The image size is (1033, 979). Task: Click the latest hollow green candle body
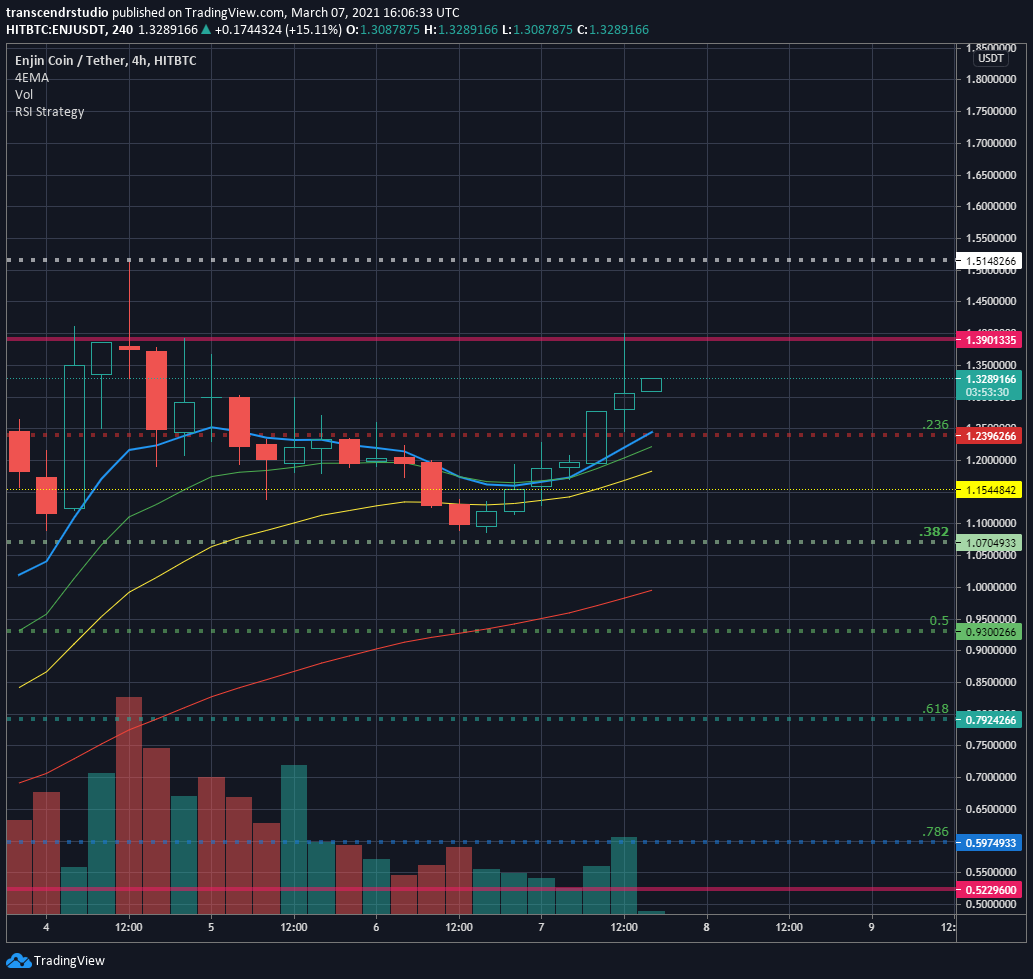(x=651, y=385)
